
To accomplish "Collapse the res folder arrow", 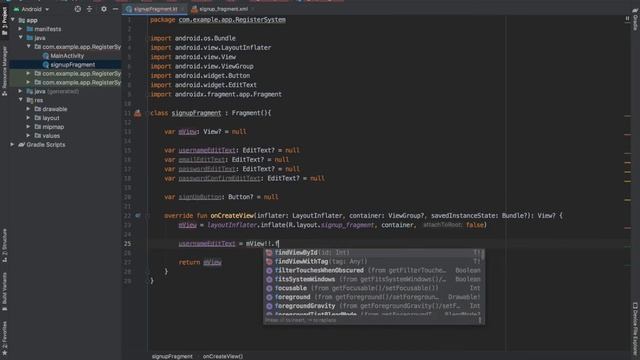I will tap(20, 100).
